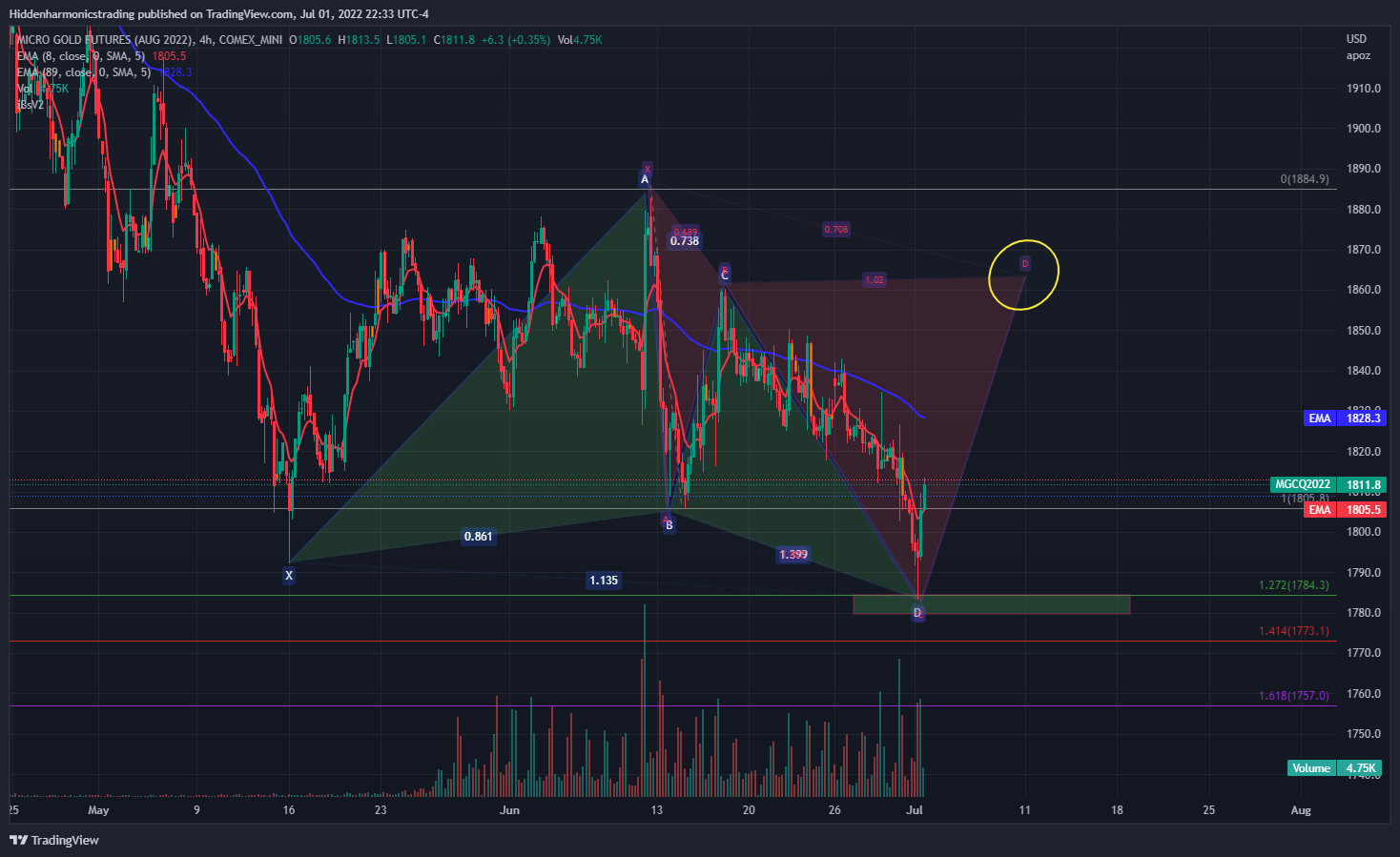Viewport: 1400px width, 857px height.
Task: Click the Volume 4.75K axis tag
Action: tap(1335, 768)
